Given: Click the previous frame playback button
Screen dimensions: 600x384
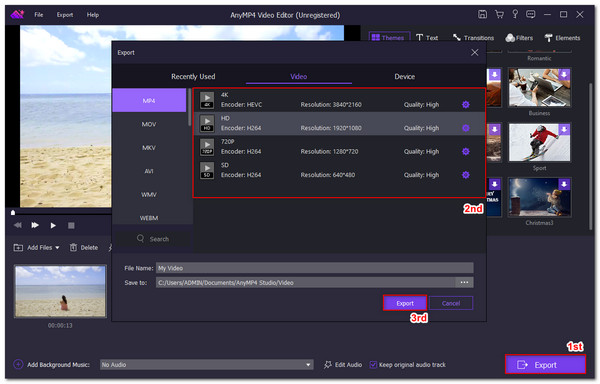Looking at the screenshot, I should pyautogui.click(x=18, y=225).
